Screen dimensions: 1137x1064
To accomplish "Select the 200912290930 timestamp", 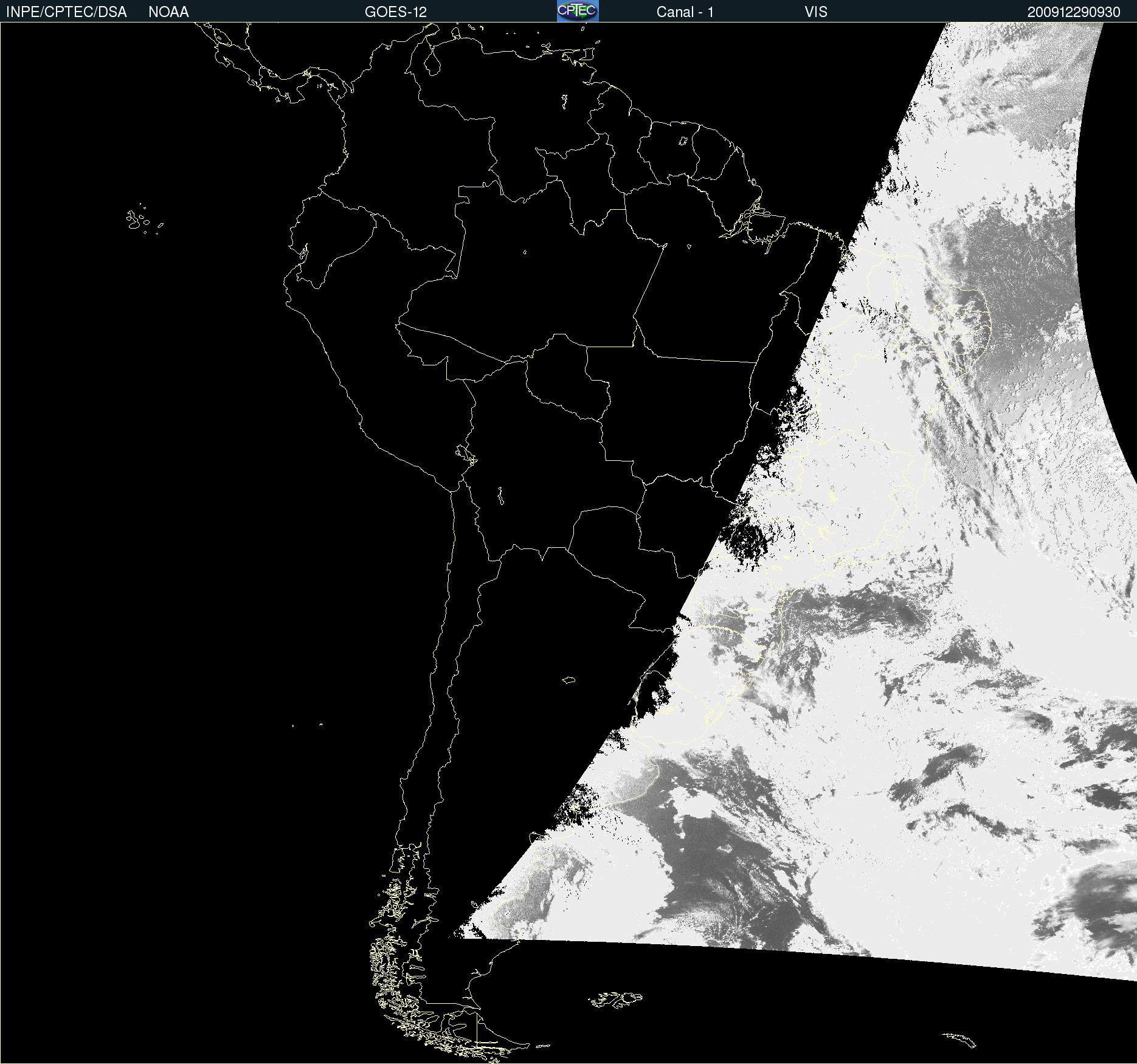I will [1074, 12].
